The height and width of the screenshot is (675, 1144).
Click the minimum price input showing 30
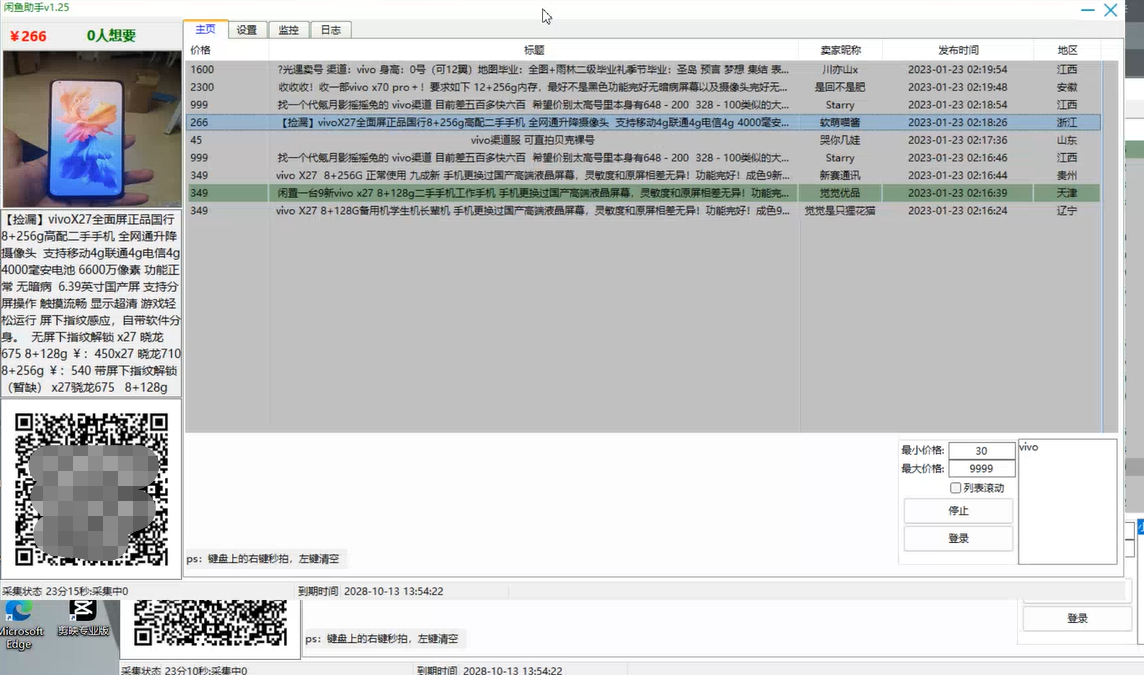[x=981, y=452]
